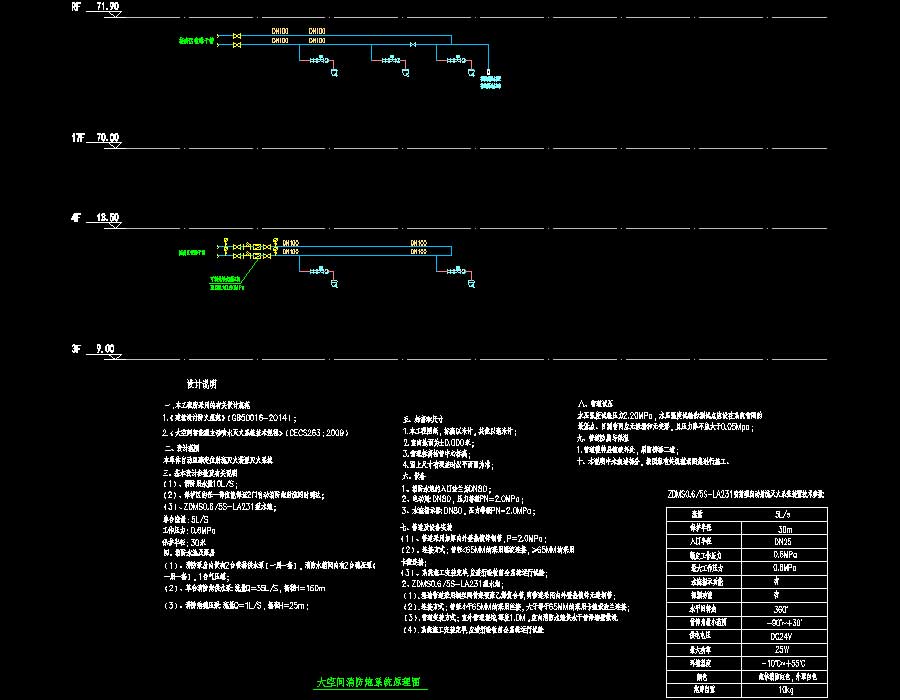
Task: Select the green drawing title 大空间消防炮系统原理图
Action: point(368,682)
